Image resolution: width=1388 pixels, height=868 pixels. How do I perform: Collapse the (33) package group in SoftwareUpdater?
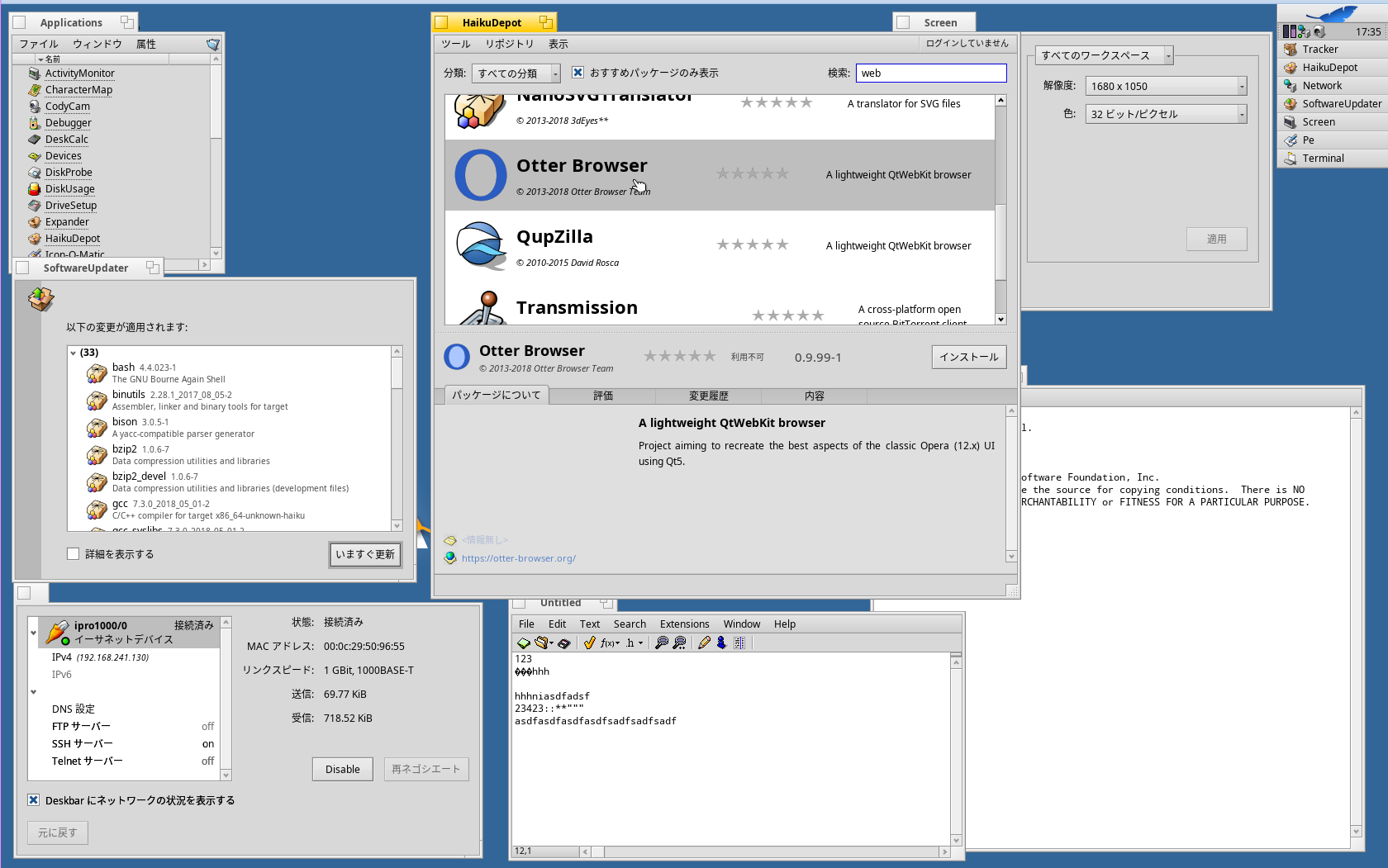74,353
